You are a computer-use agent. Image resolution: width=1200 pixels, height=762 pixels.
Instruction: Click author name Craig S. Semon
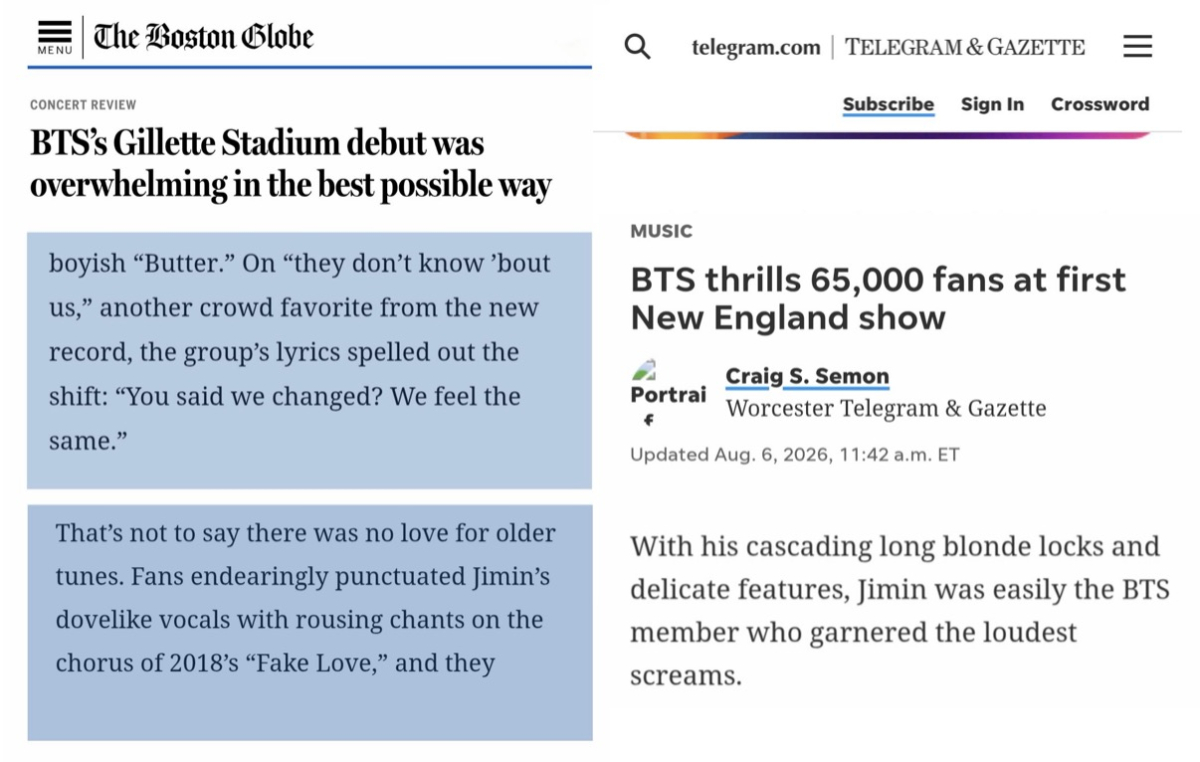pos(807,377)
